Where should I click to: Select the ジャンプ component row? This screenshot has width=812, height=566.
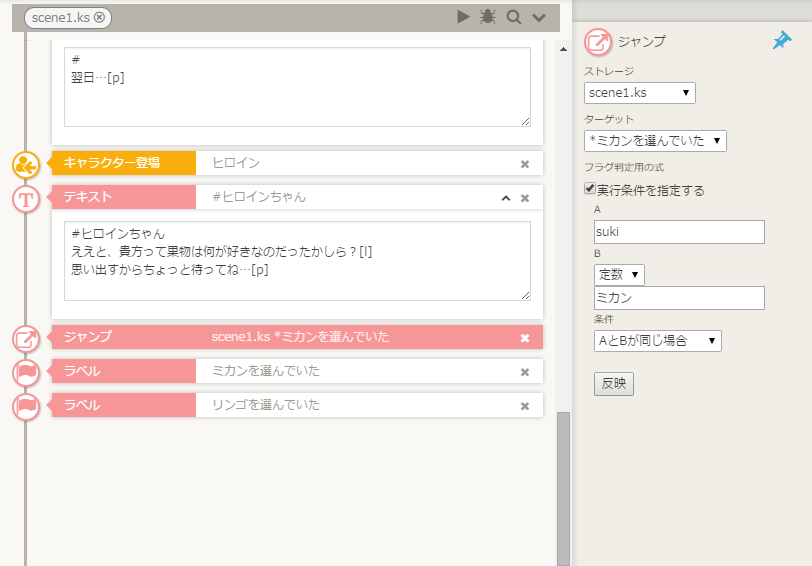click(x=297, y=337)
